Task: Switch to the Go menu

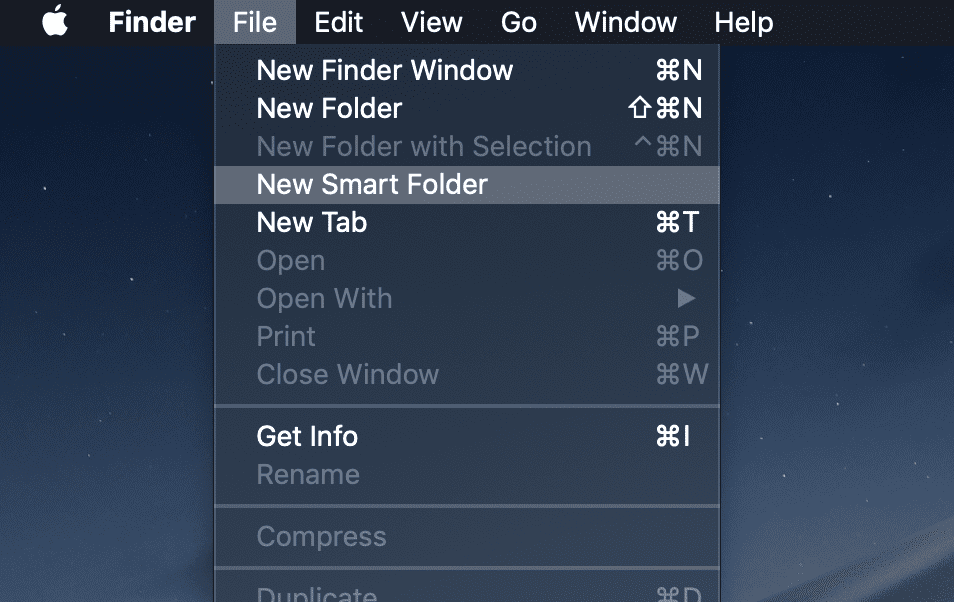Action: pos(519,22)
